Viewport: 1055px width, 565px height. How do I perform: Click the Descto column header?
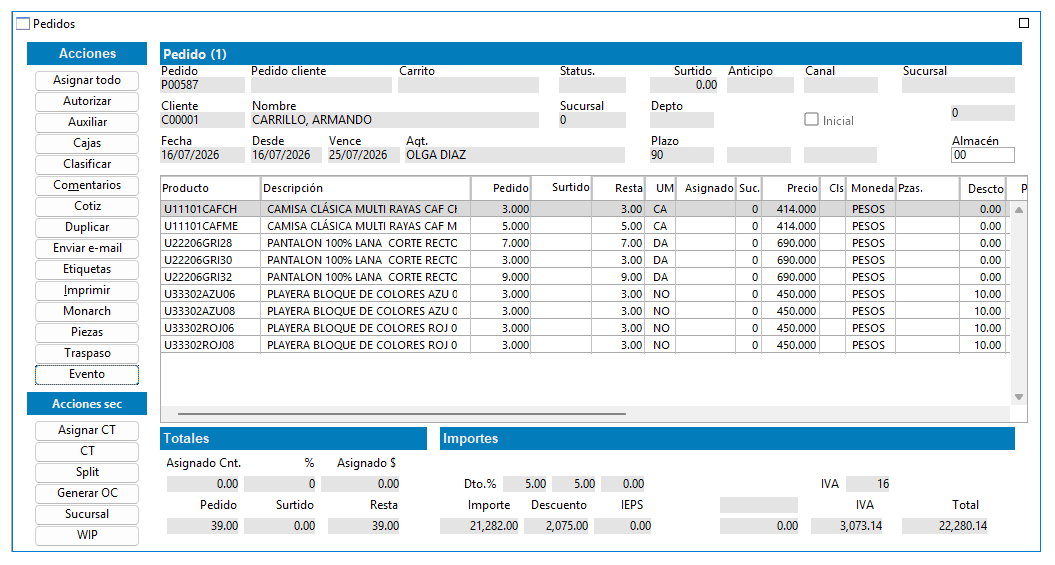point(983,188)
